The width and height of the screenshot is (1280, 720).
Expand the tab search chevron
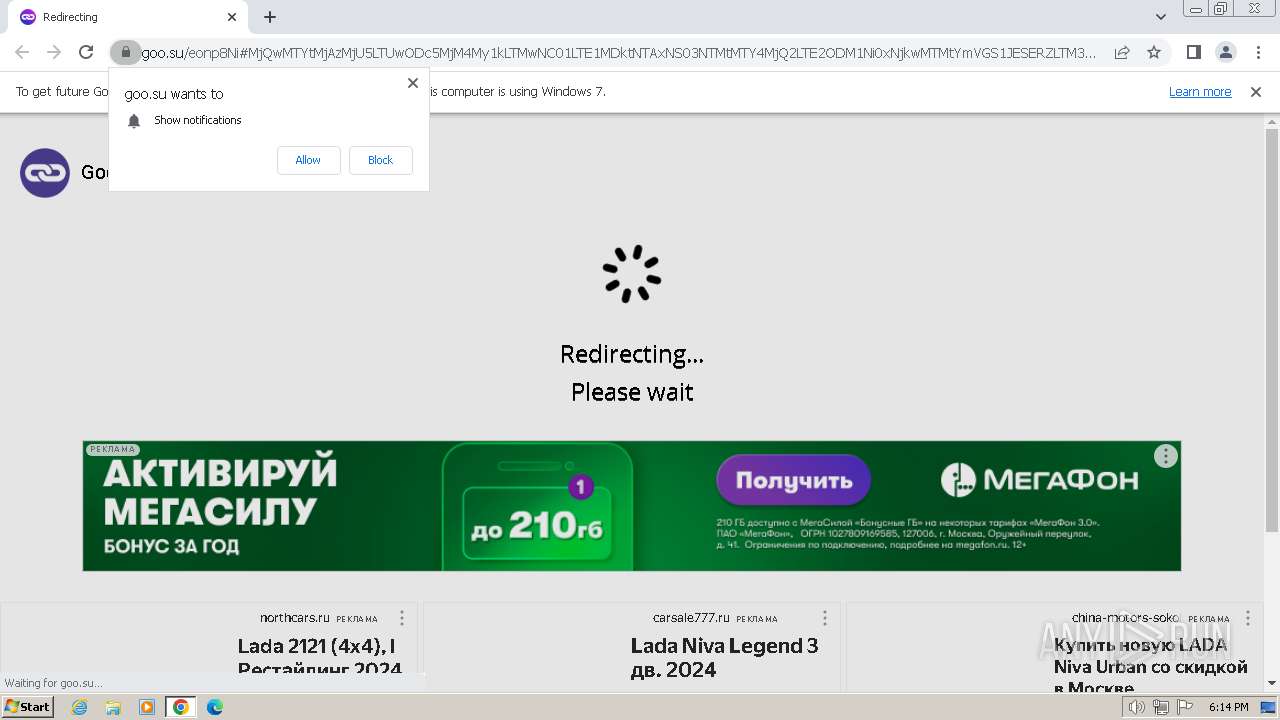[x=1161, y=17]
